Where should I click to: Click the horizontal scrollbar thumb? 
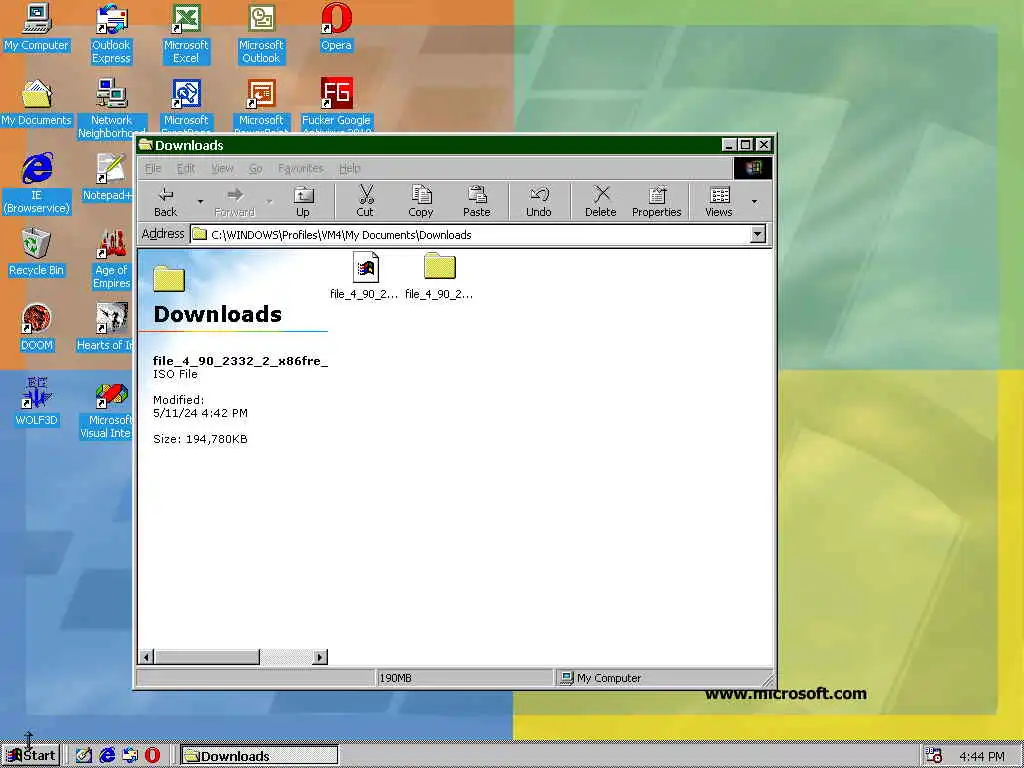(207, 657)
